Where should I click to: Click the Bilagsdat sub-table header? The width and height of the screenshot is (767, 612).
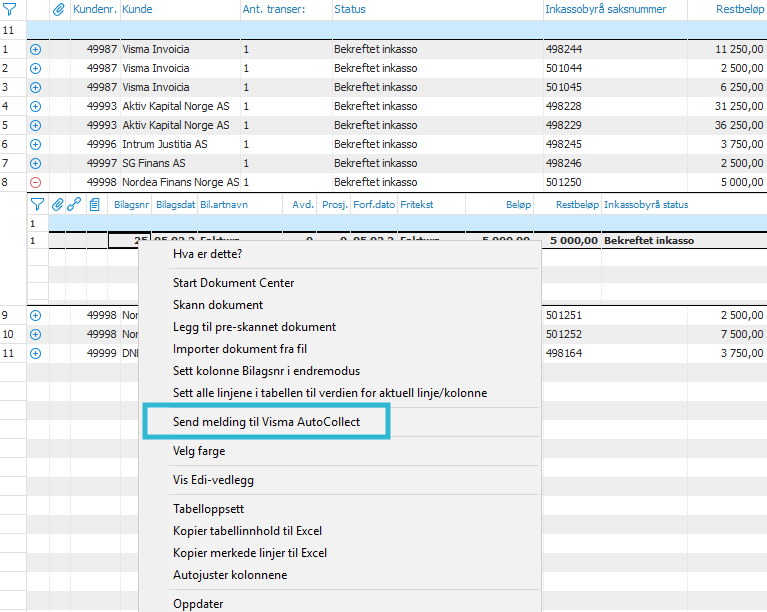(x=175, y=204)
